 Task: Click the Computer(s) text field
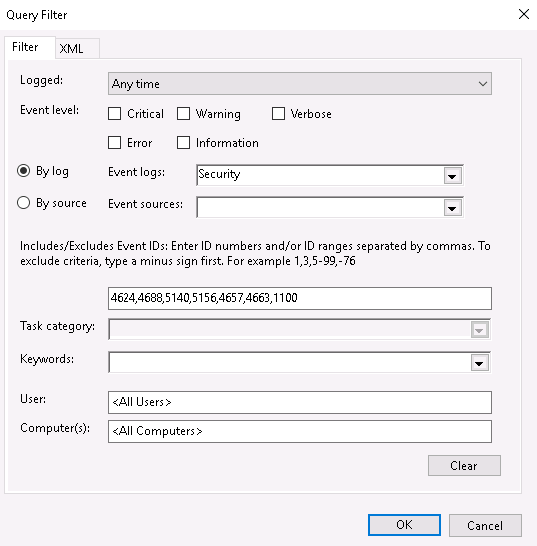pos(299,431)
